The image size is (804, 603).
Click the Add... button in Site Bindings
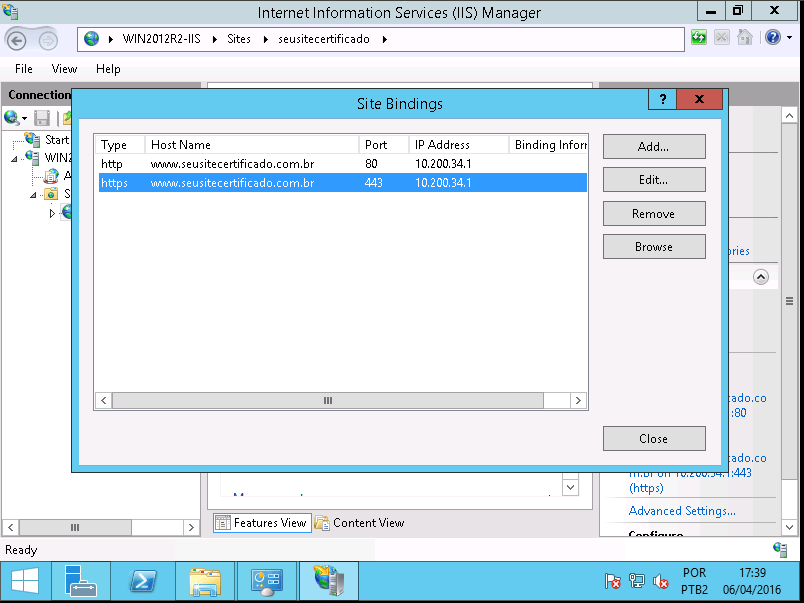tap(654, 147)
